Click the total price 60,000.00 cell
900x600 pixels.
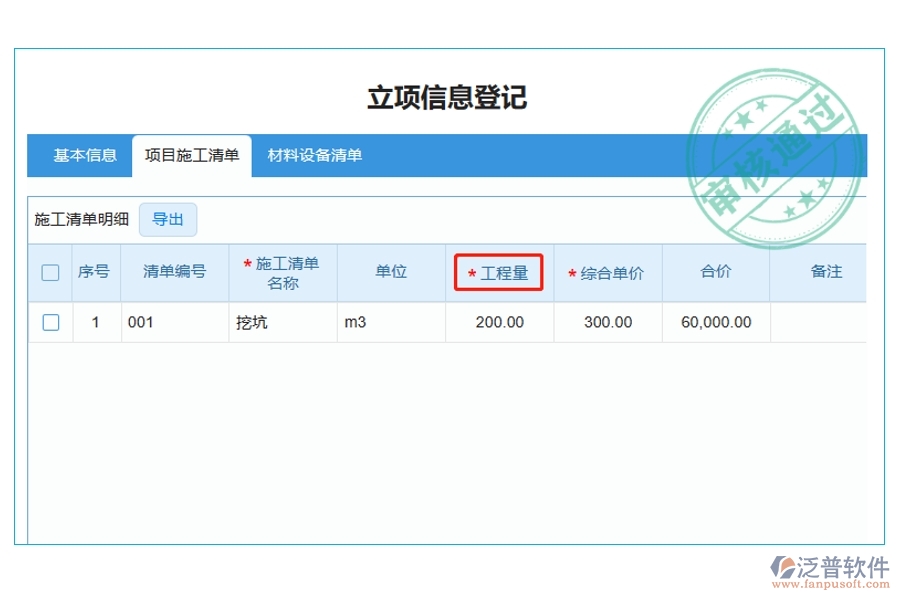[714, 322]
